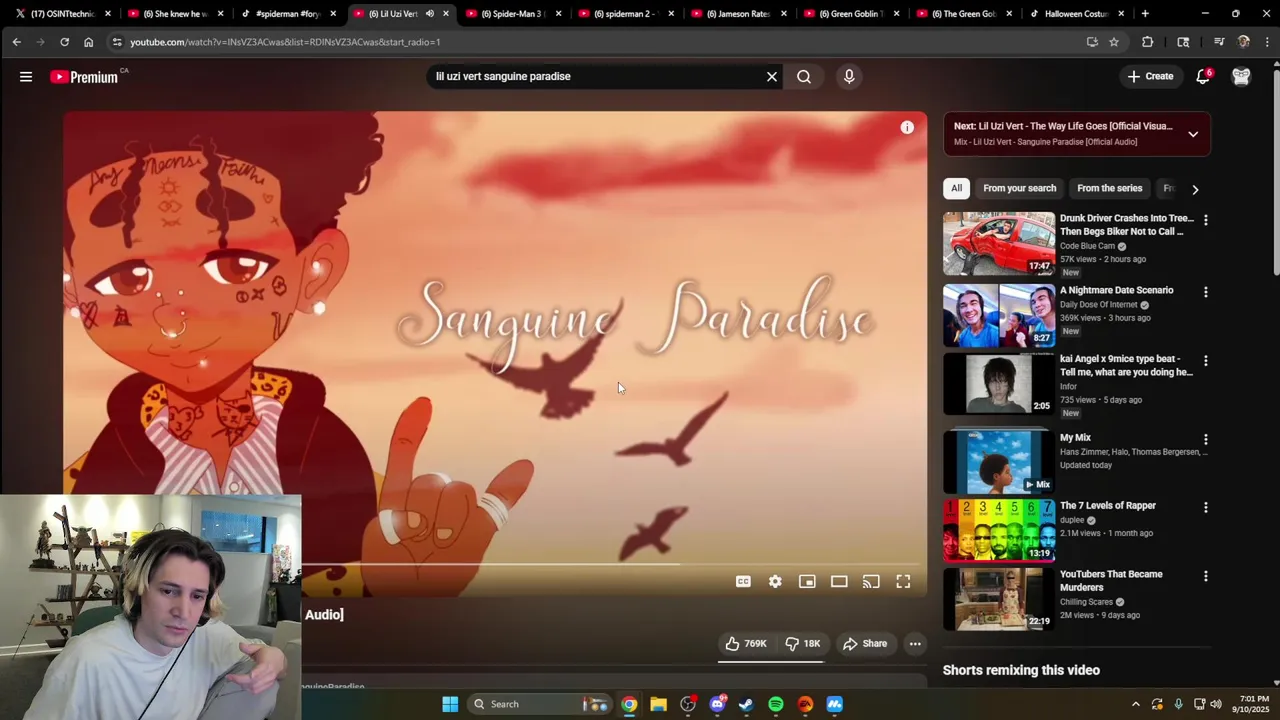The image size is (1280, 720).
Task: Open video player settings gear
Action: (x=775, y=581)
